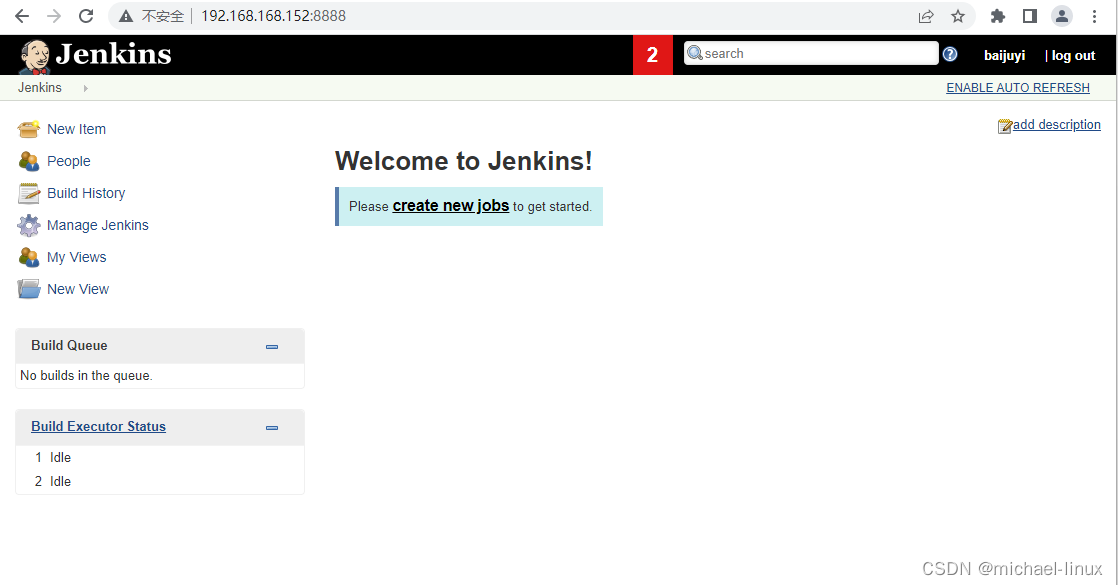Image resolution: width=1118 pixels, height=585 pixels.
Task: Open the People page link
Action: tap(68, 161)
